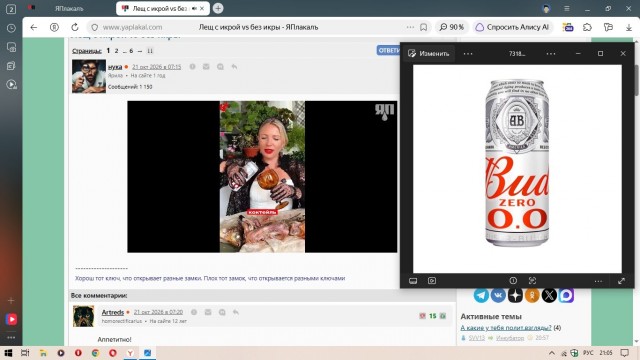Open History clock in browser sidebar

(x=11, y=28)
